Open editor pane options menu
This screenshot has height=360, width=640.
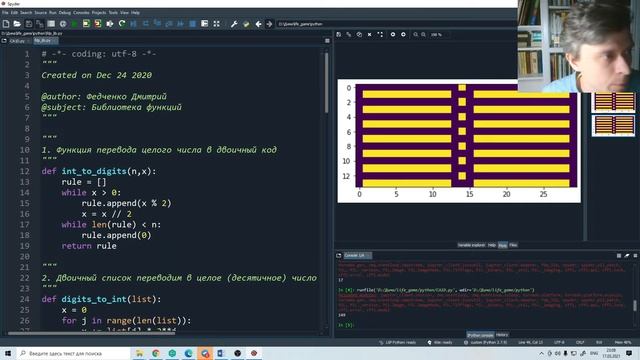[x=327, y=41]
